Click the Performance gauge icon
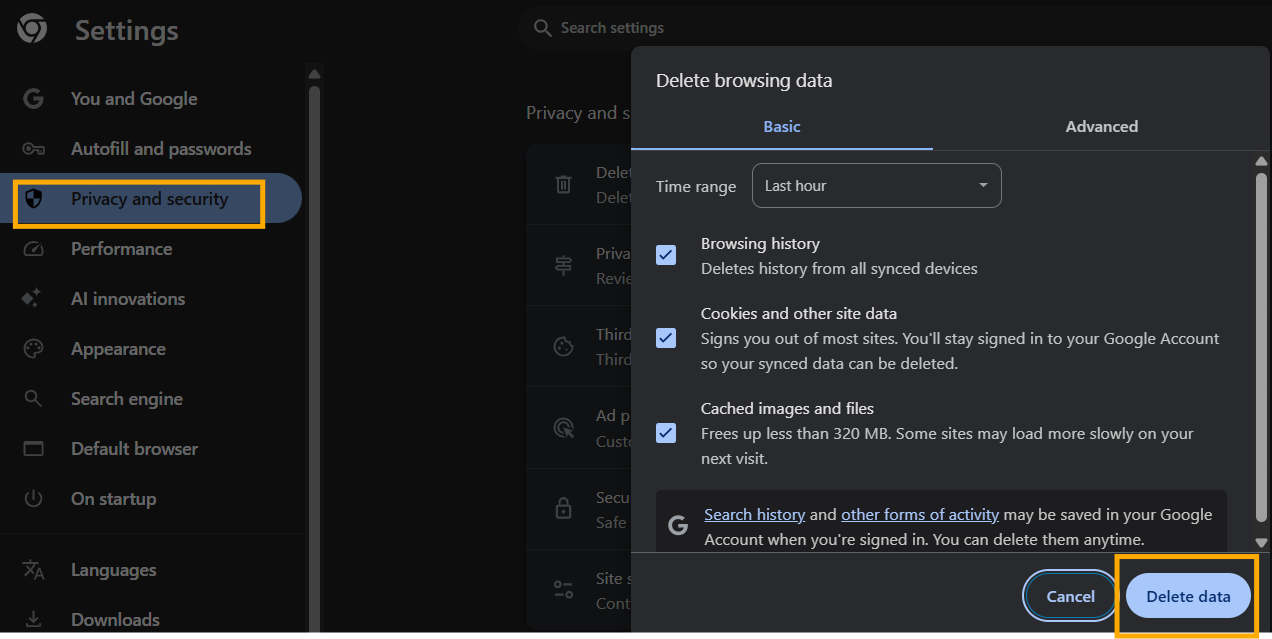1272x639 pixels. click(x=33, y=249)
